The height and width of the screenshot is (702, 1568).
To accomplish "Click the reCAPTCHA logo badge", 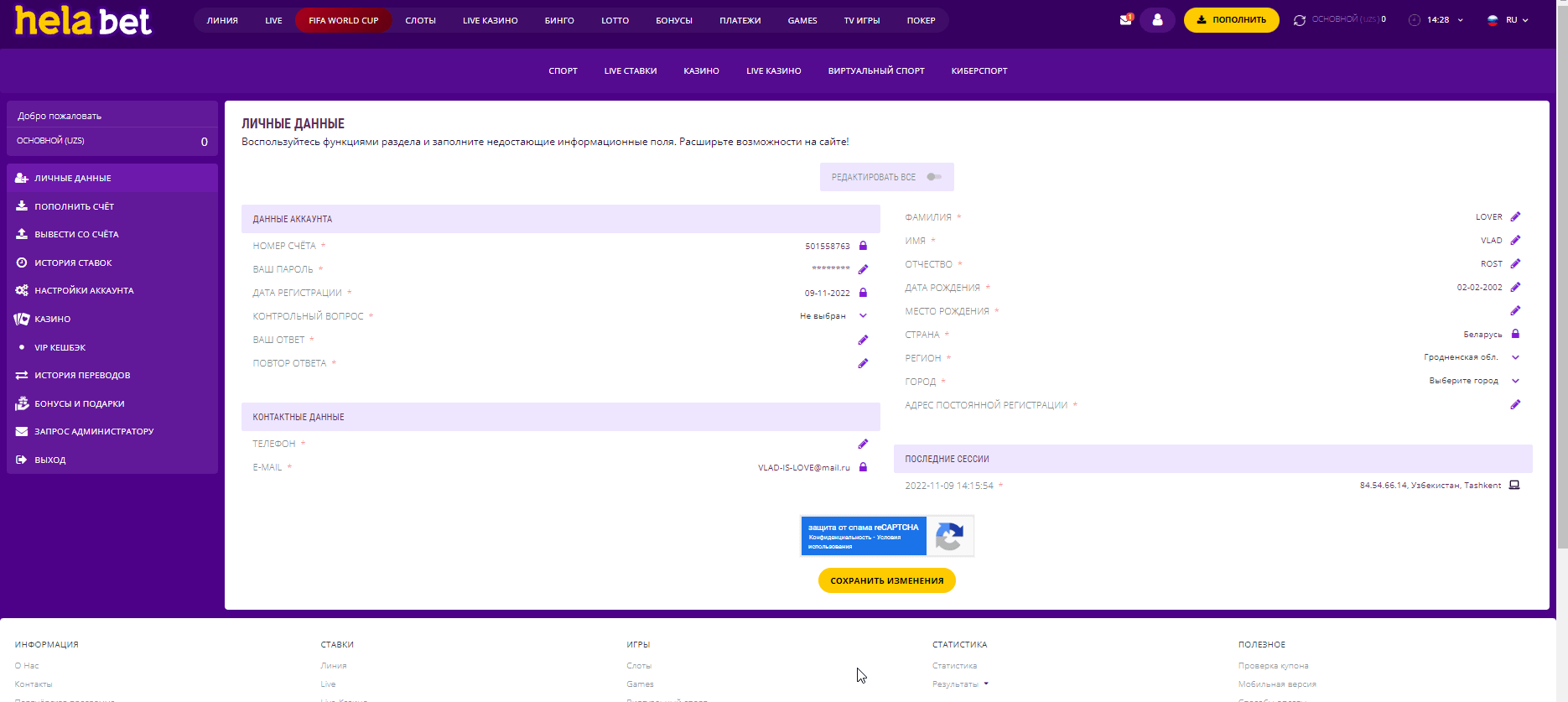I will pos(949,536).
